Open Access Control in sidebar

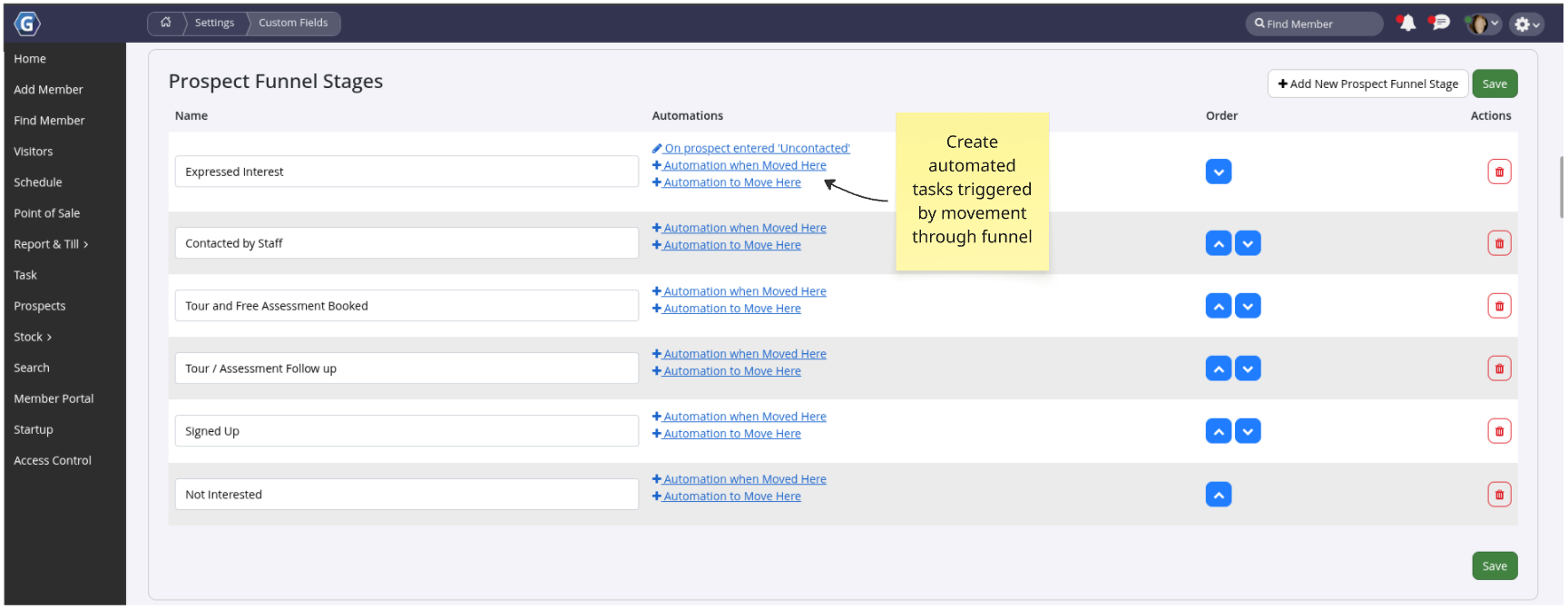pyautogui.click(x=53, y=460)
